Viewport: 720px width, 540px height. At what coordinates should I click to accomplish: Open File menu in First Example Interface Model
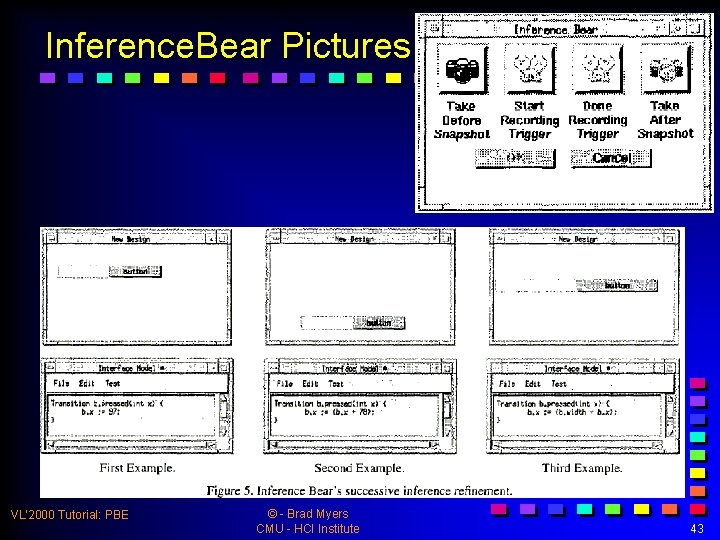click(61, 383)
